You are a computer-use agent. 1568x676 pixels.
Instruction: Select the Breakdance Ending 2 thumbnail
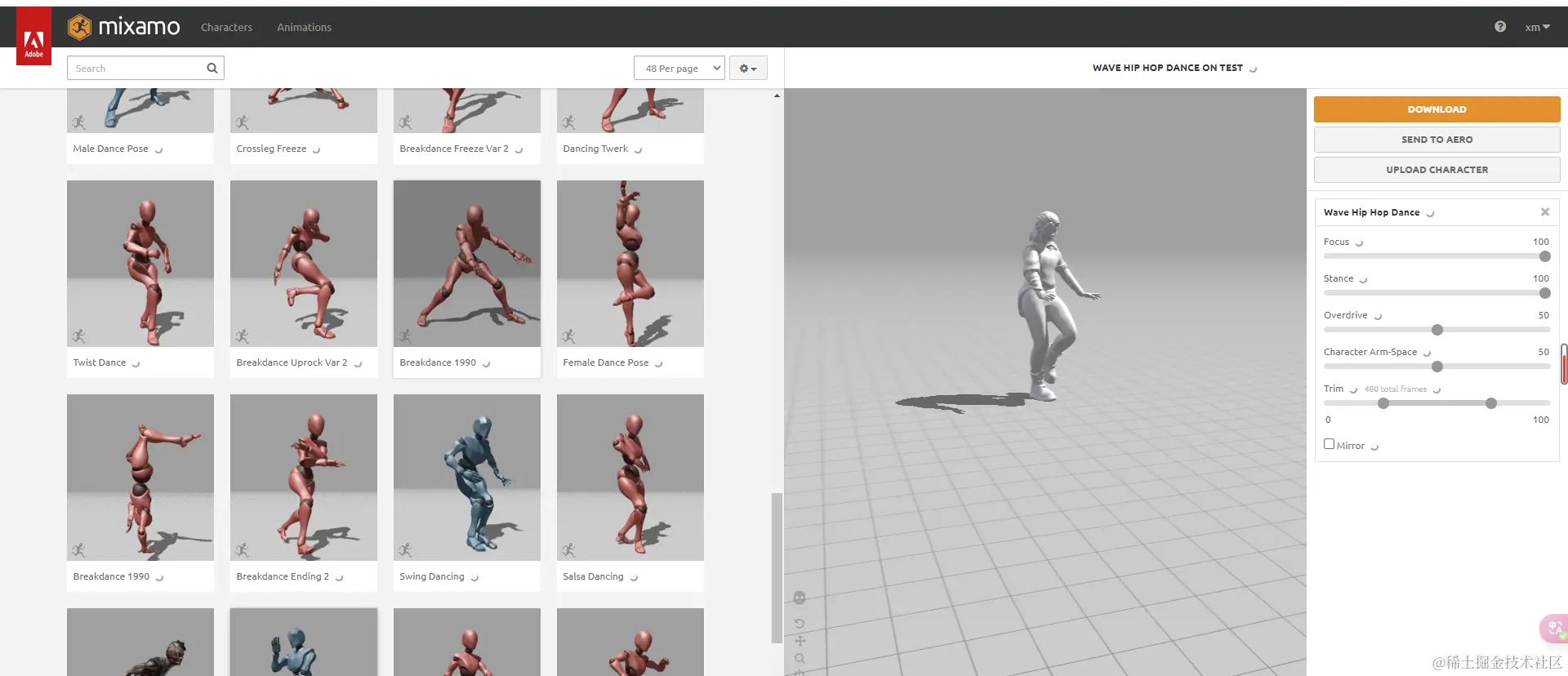coord(304,478)
